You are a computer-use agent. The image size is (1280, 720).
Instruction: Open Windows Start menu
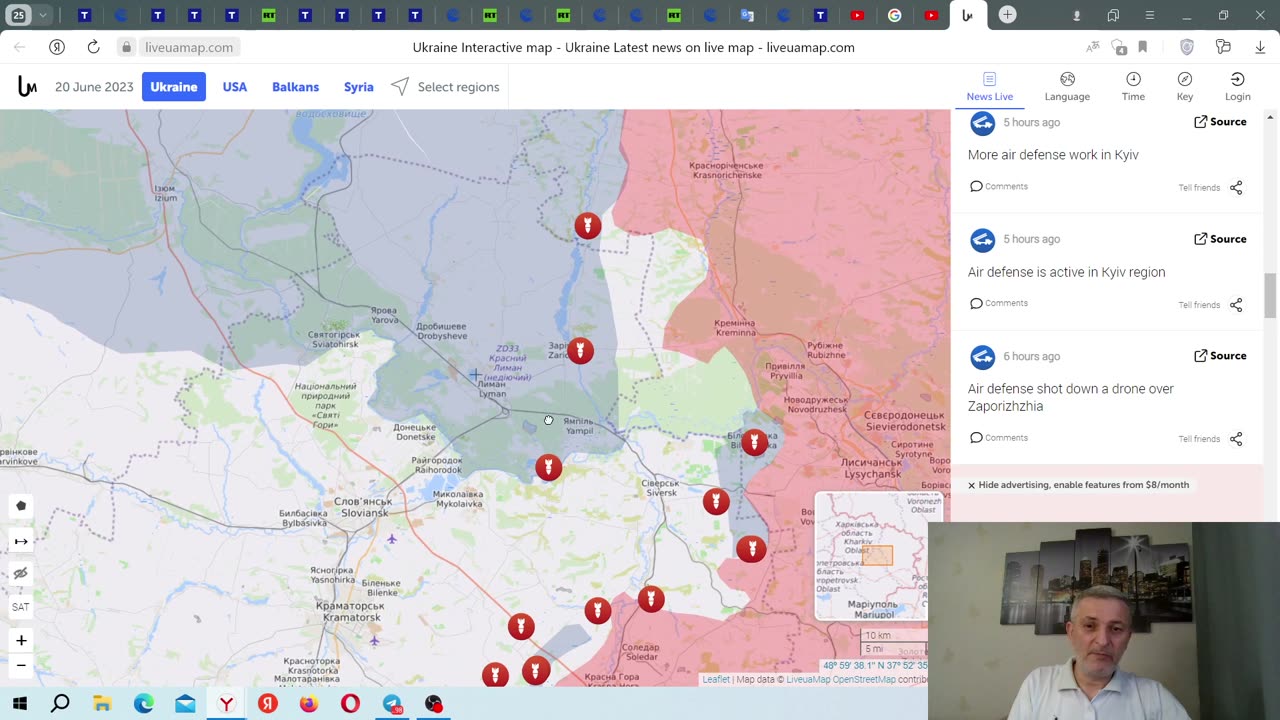tap(19, 704)
